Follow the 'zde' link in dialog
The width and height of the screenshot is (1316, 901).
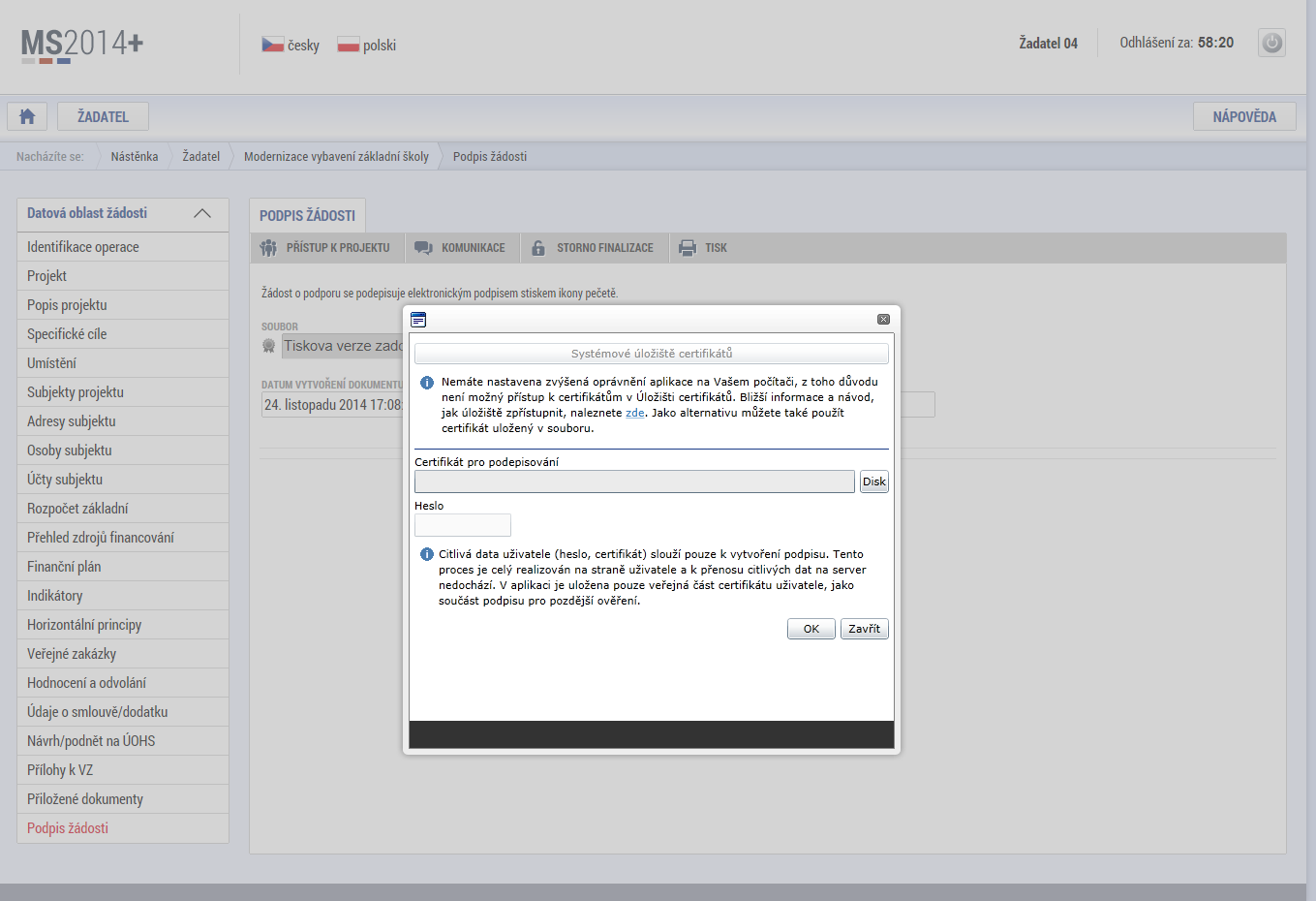click(635, 413)
